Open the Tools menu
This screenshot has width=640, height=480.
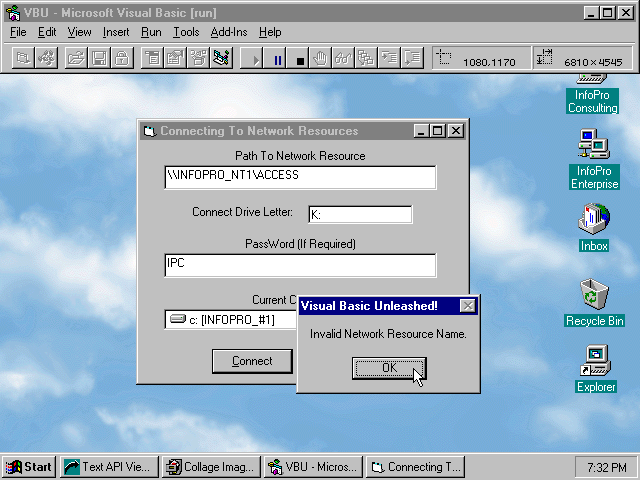(186, 32)
